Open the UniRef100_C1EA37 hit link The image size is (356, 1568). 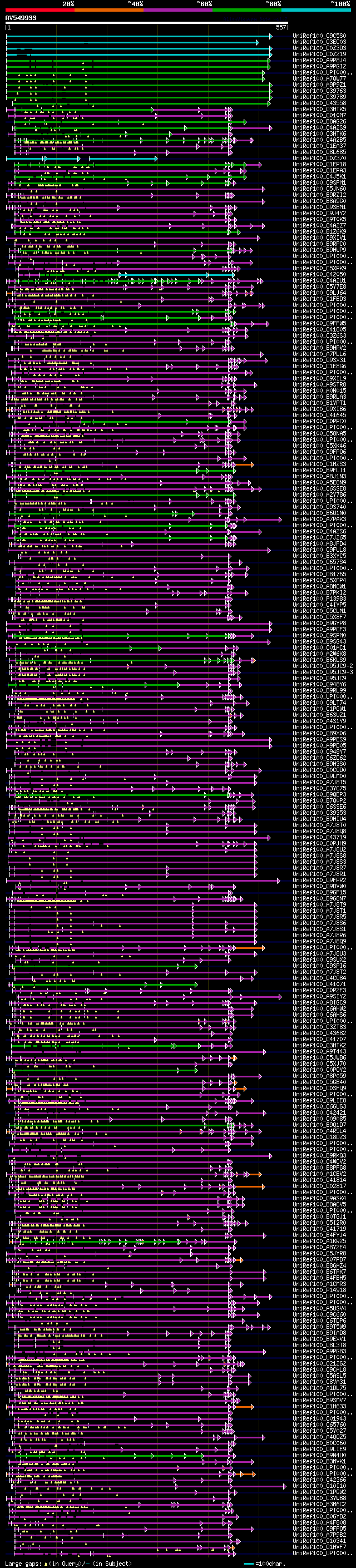(319, 146)
